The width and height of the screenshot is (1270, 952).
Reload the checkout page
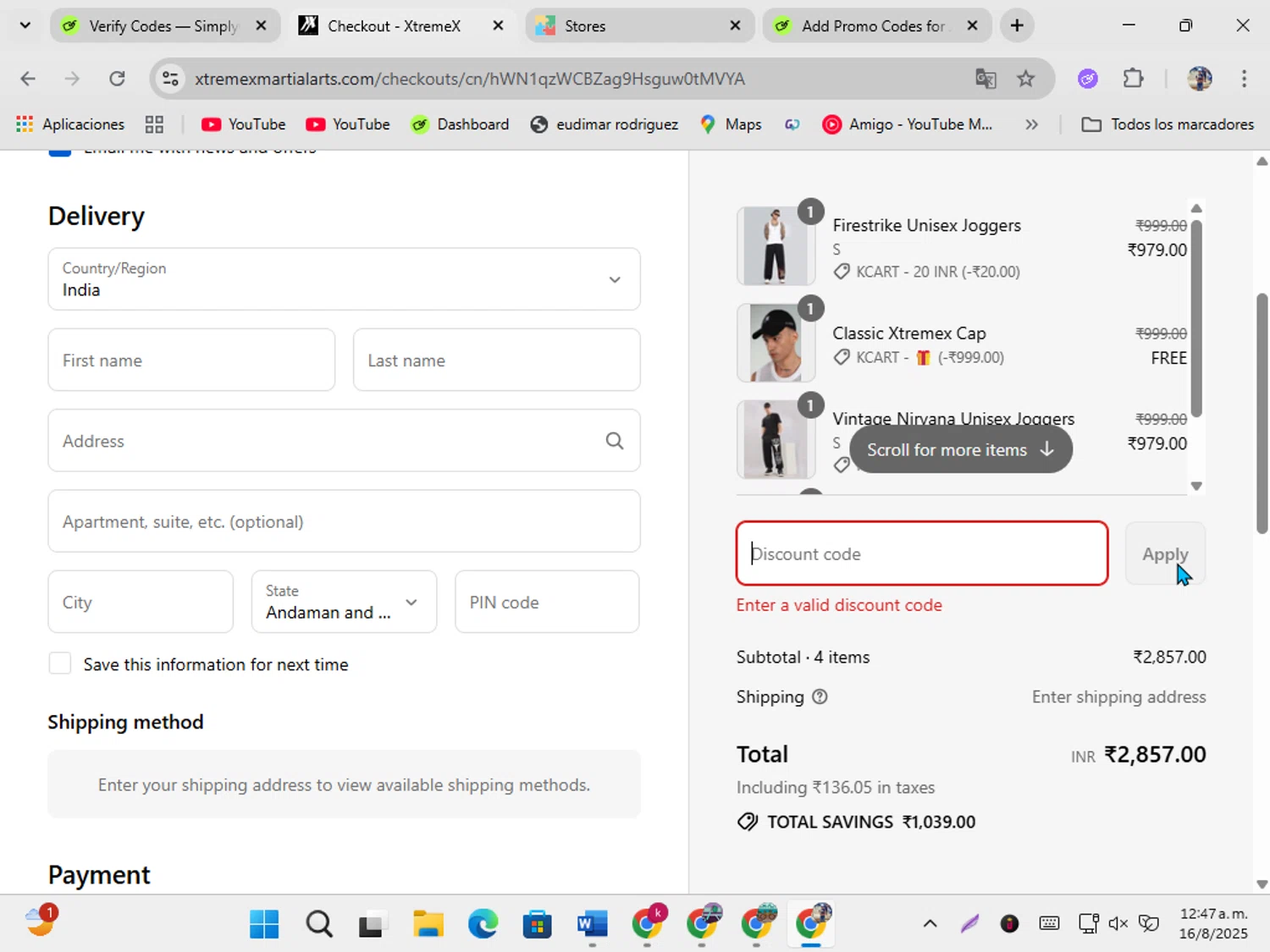click(117, 79)
